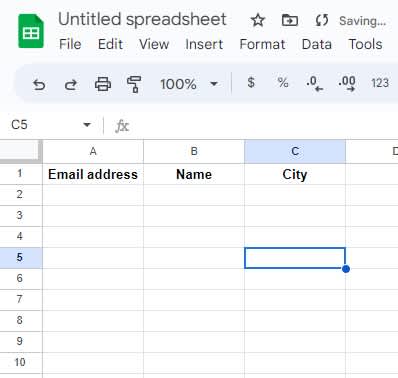
Task: Select column B header
Action: [194, 152]
